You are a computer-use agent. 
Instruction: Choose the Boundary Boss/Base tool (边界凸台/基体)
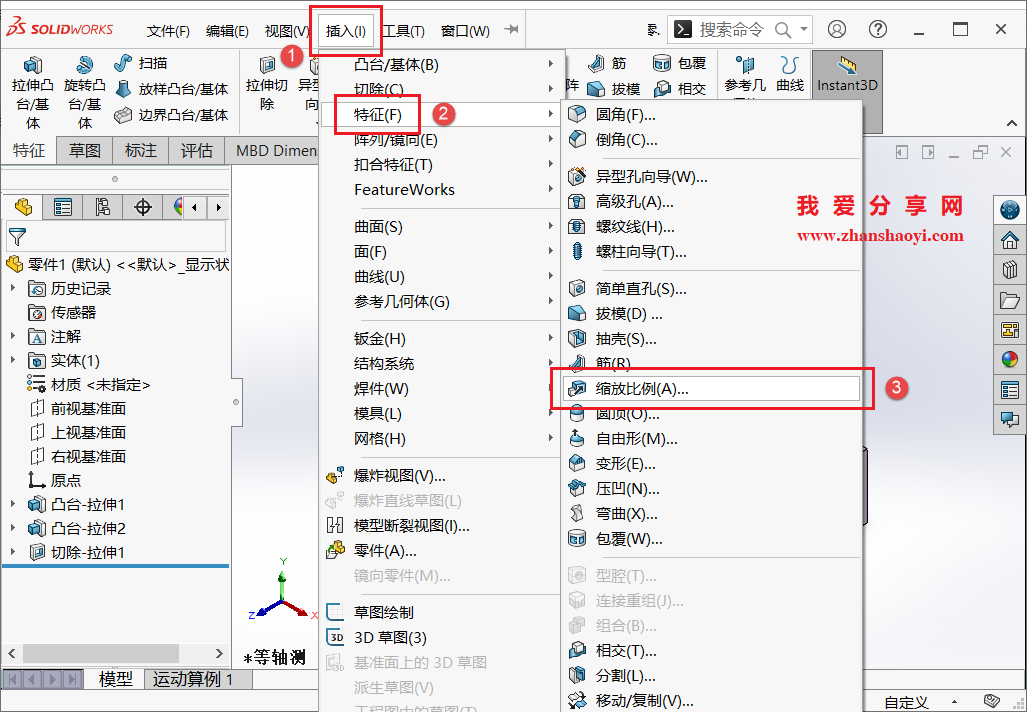pos(171,115)
